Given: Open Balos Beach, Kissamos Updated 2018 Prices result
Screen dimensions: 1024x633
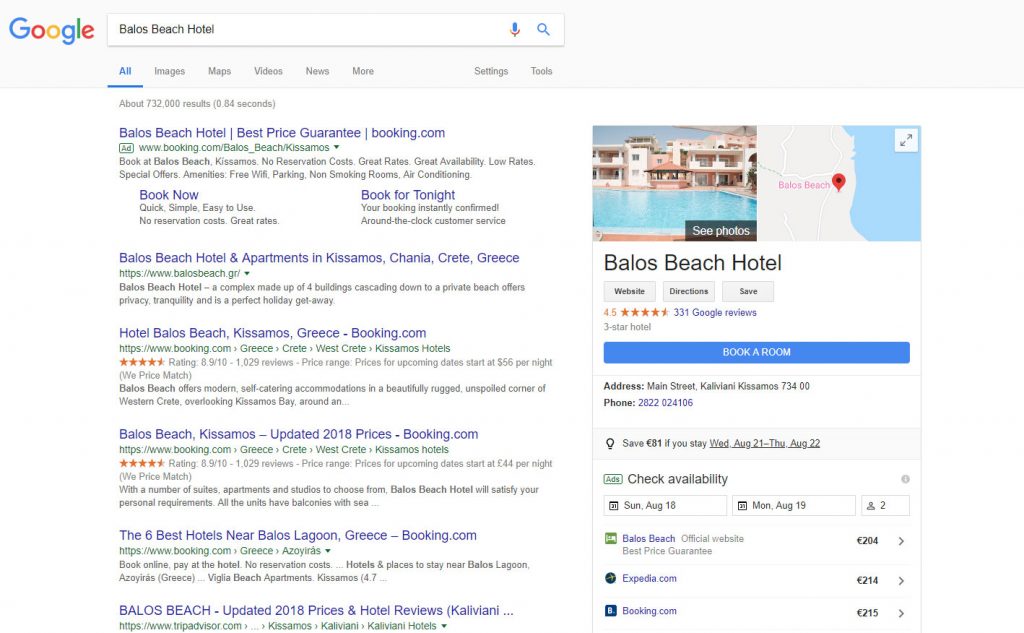Looking at the screenshot, I should click(x=298, y=434).
